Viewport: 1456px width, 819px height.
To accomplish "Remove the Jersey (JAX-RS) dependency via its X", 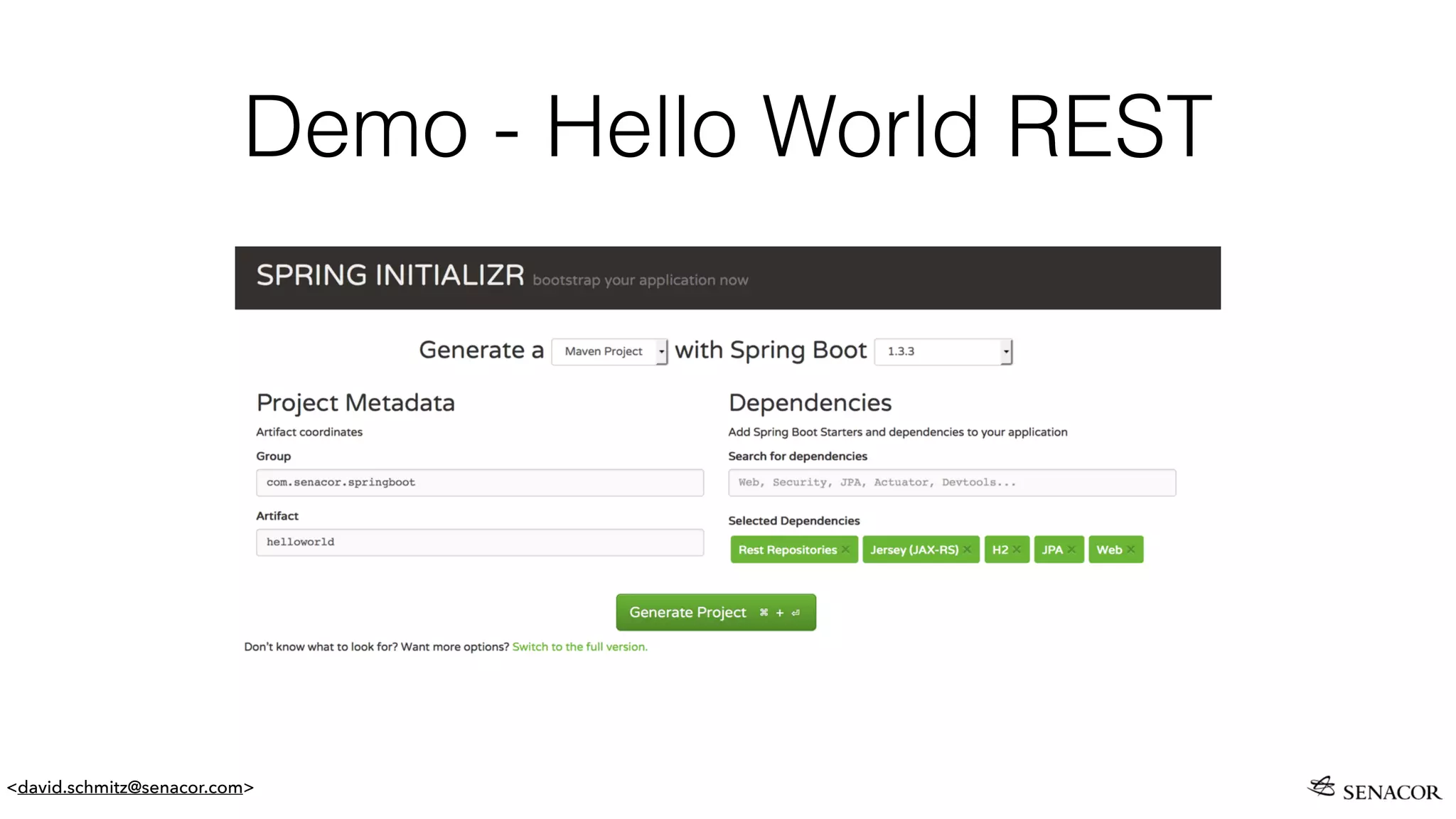I will point(968,550).
